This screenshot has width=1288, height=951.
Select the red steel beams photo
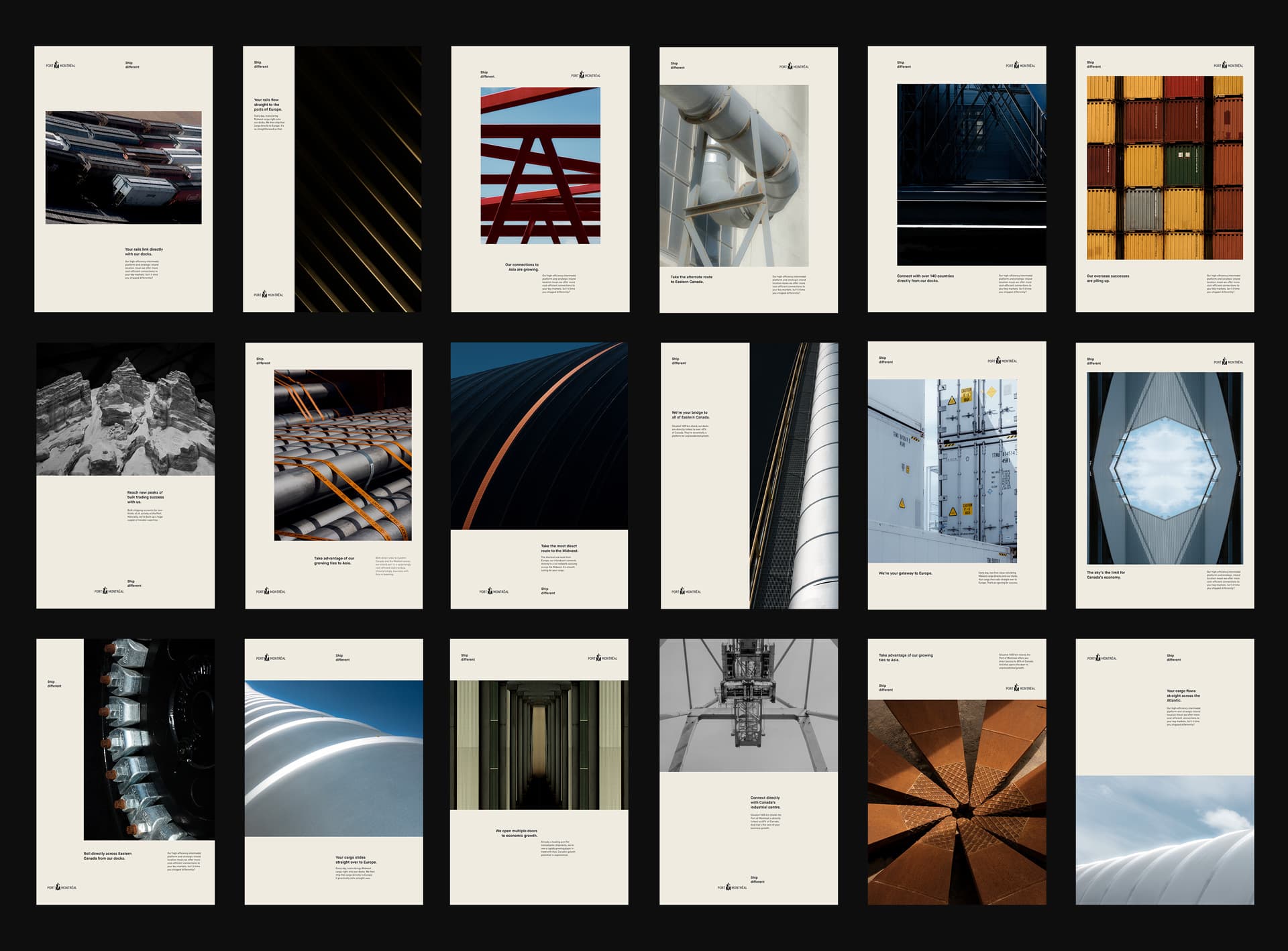(x=540, y=166)
